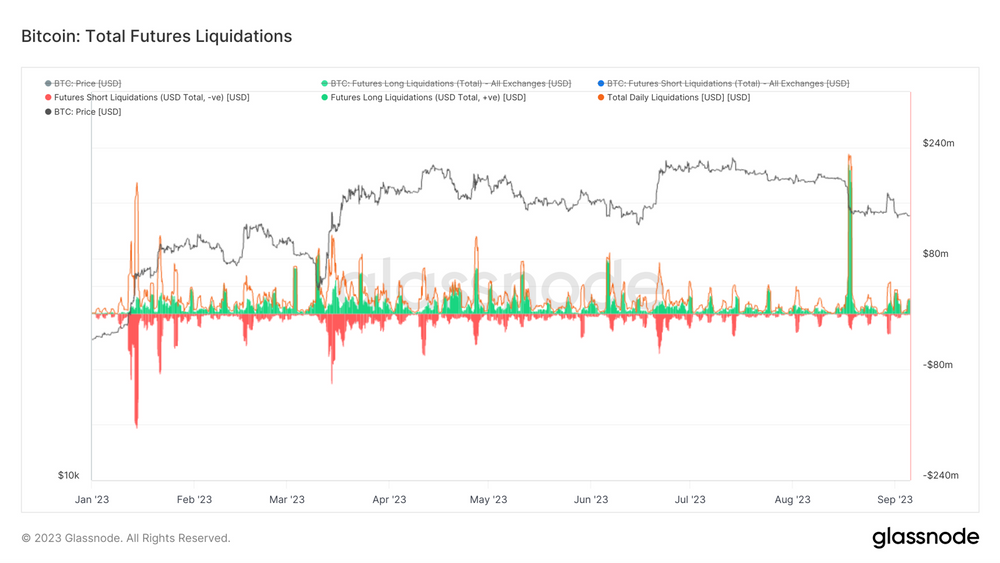The height and width of the screenshot is (563, 1000).
Task: Click the $240m label on right axis
Action: (x=937, y=144)
